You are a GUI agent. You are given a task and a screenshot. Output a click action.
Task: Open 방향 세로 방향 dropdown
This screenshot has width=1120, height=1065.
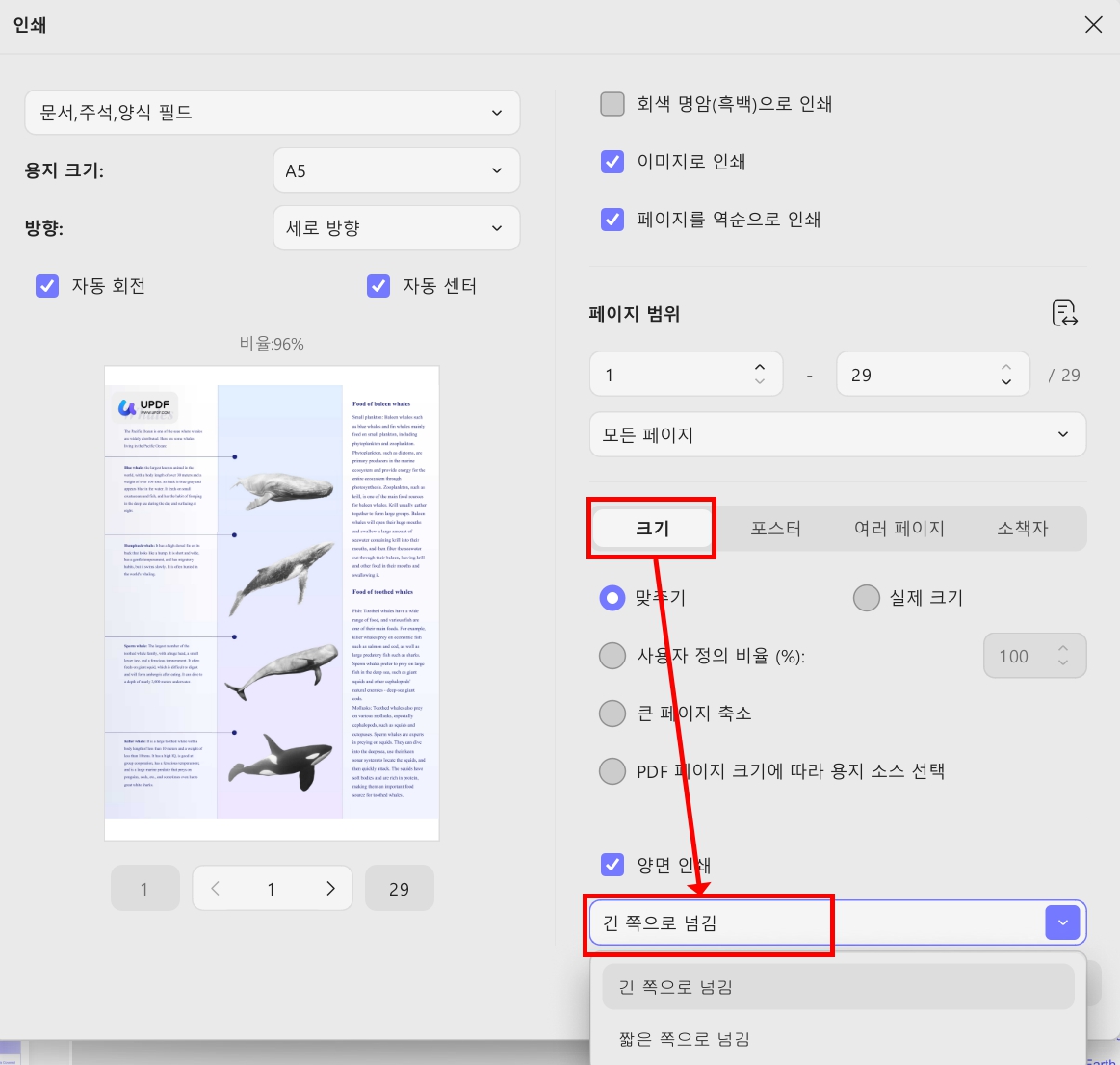(x=397, y=228)
